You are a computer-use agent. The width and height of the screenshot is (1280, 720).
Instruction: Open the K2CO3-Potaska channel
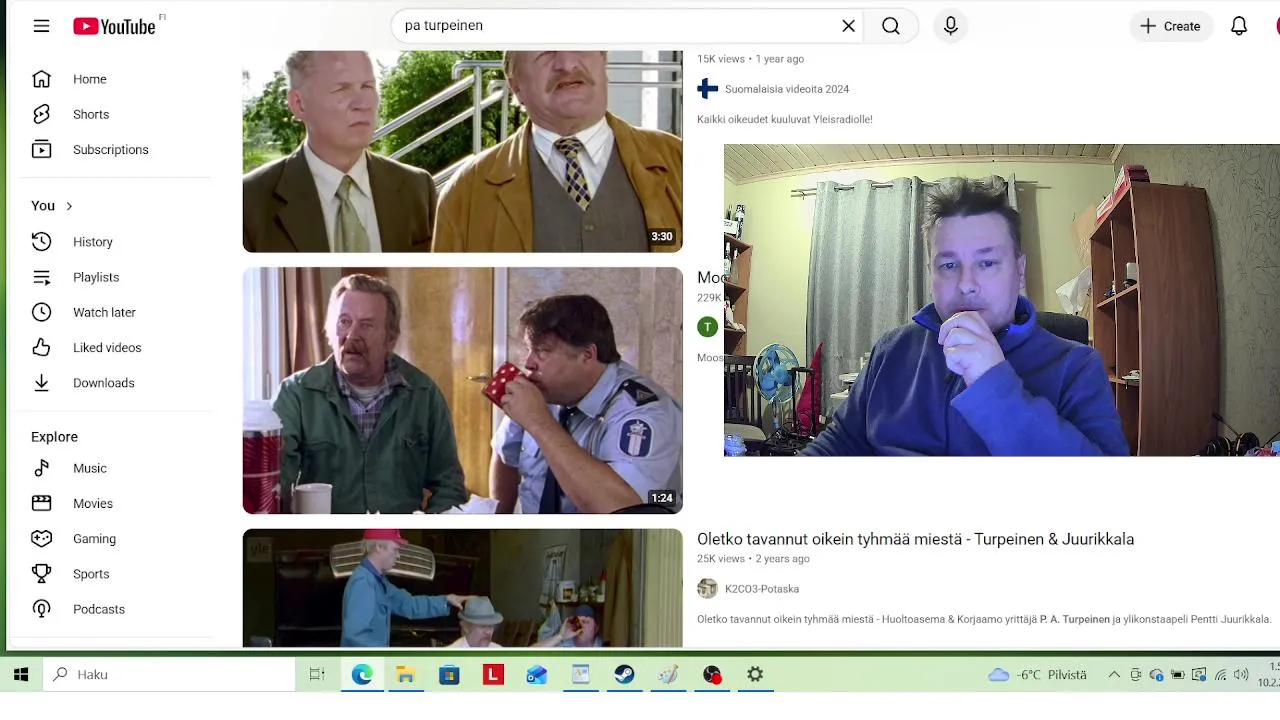(x=762, y=589)
